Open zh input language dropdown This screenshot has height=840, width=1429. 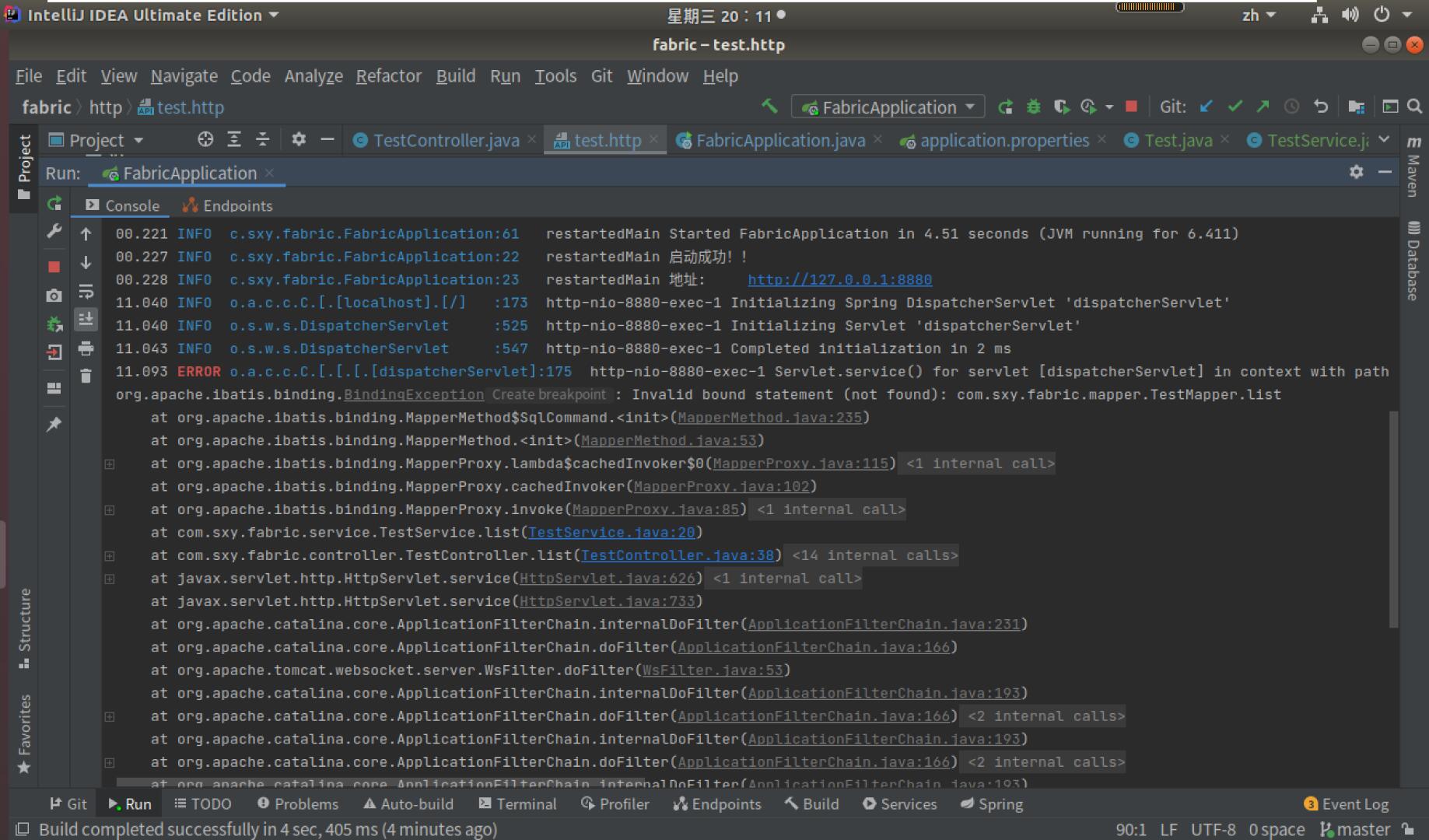point(1259,15)
